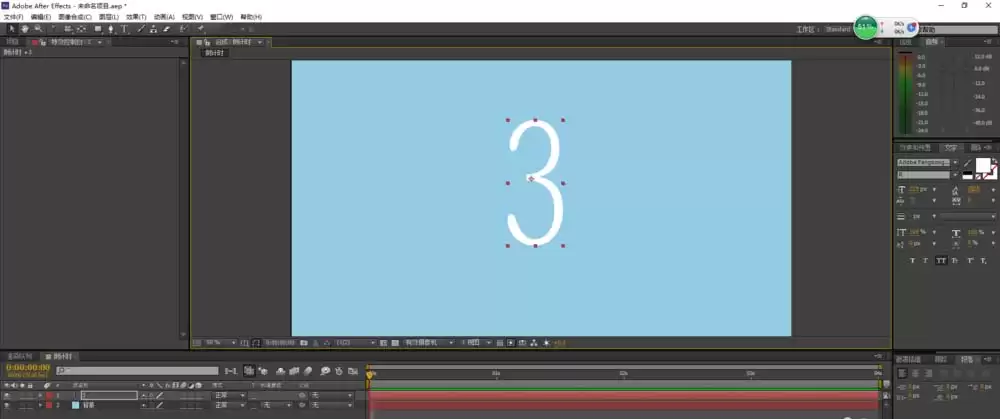The image size is (1000, 419).
Task: Select the Horizontal Type tool
Action: coord(124,29)
